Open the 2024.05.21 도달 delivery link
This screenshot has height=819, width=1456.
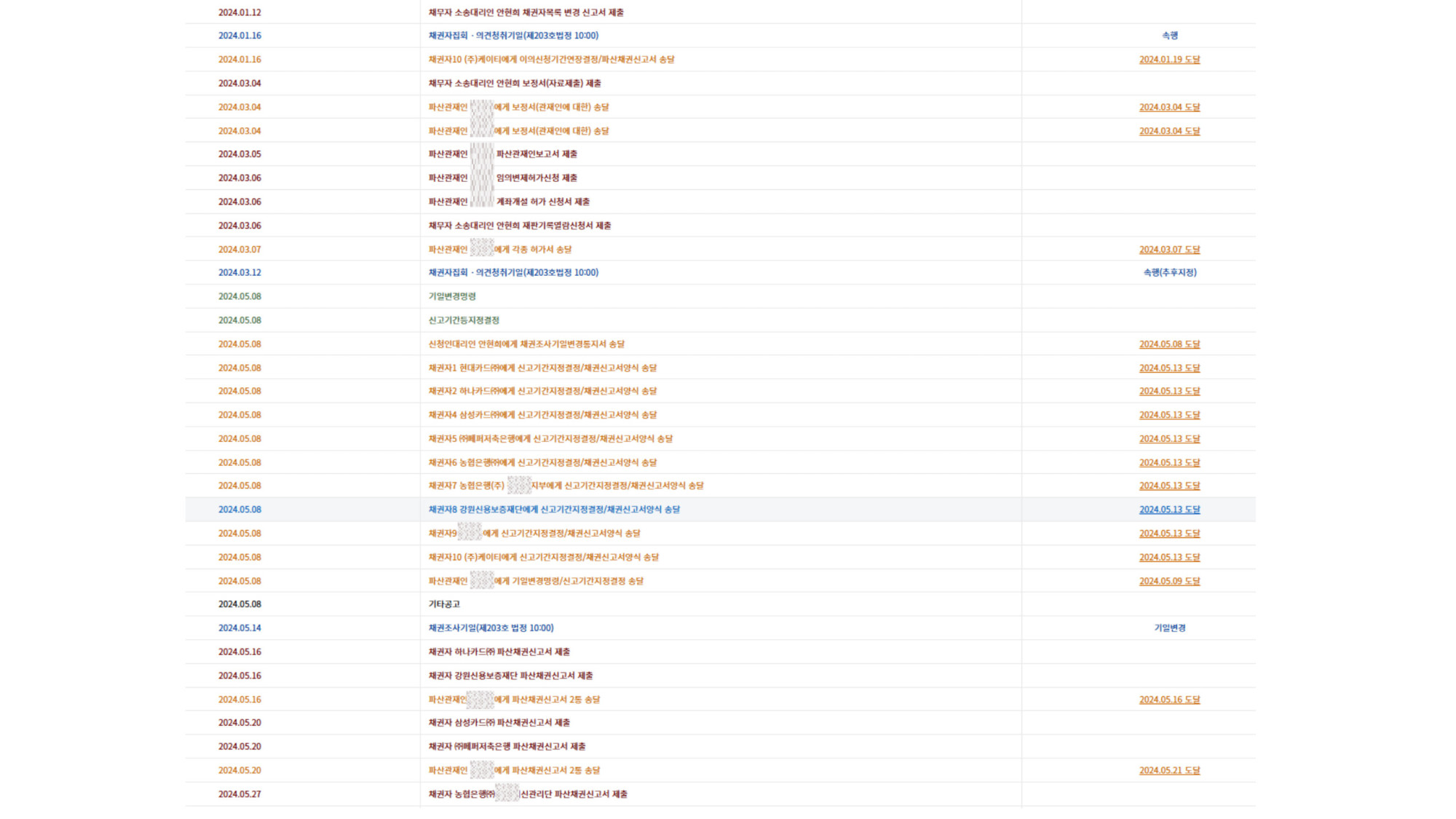click(1169, 770)
